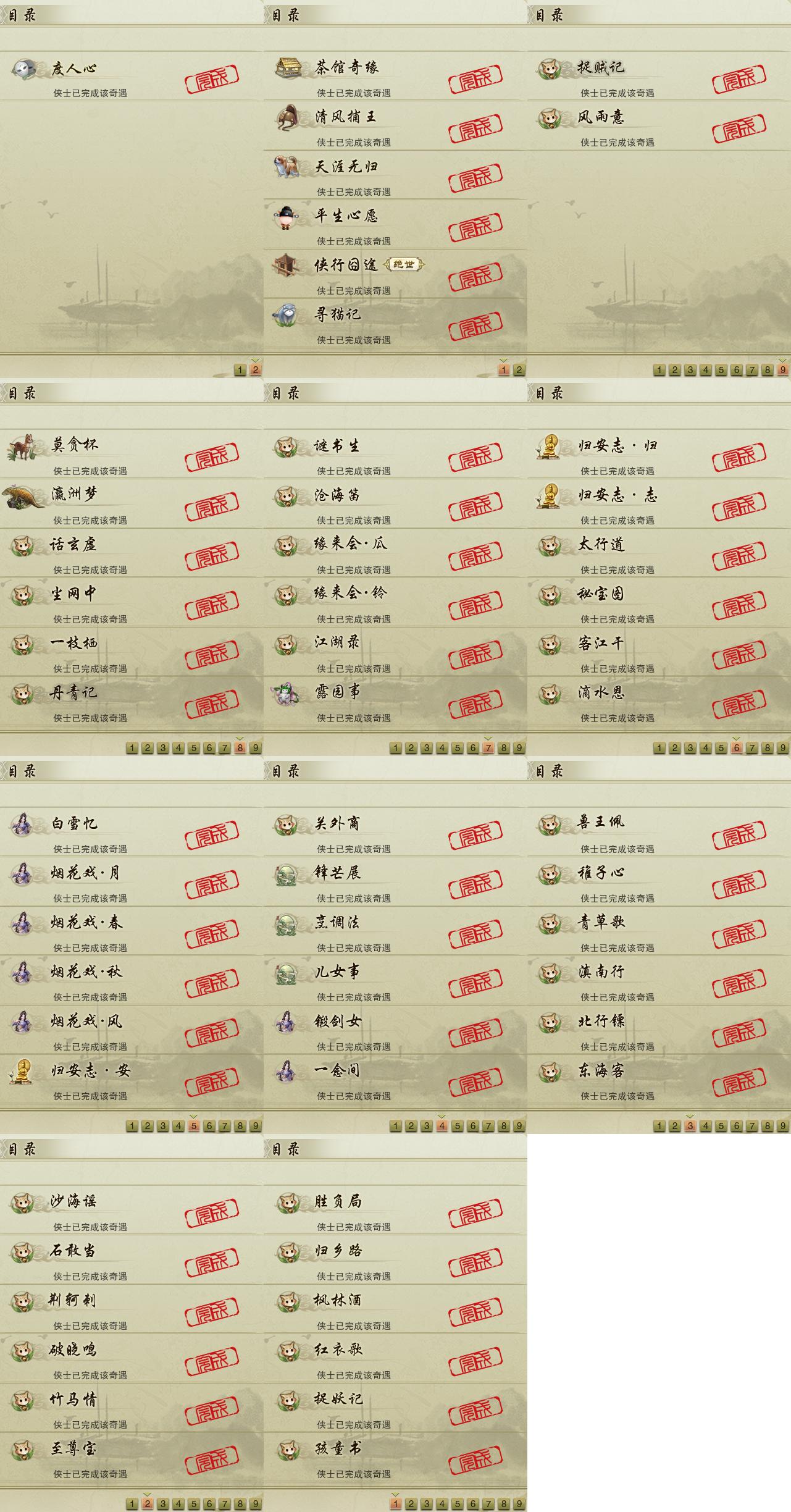The image size is (791, 1512).
Task: Select the lizard icon next to 瀛洲梦
Action: [x=24, y=495]
